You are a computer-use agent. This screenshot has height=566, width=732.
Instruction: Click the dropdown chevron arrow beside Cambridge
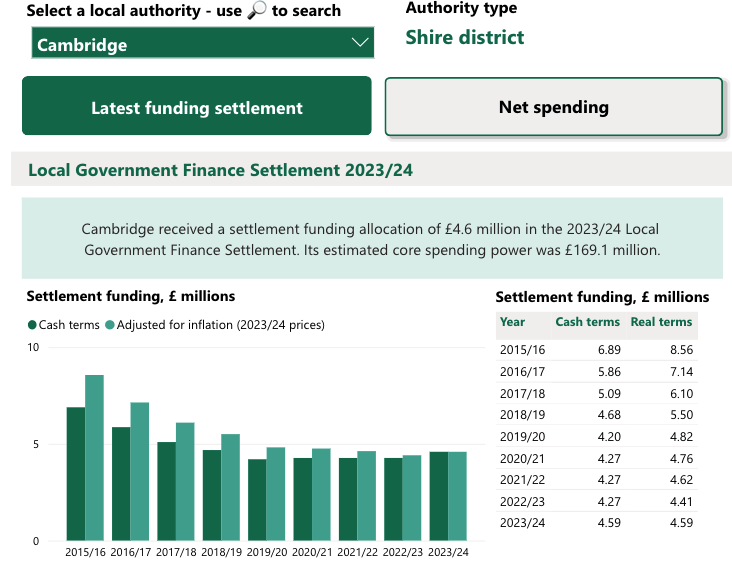click(360, 43)
